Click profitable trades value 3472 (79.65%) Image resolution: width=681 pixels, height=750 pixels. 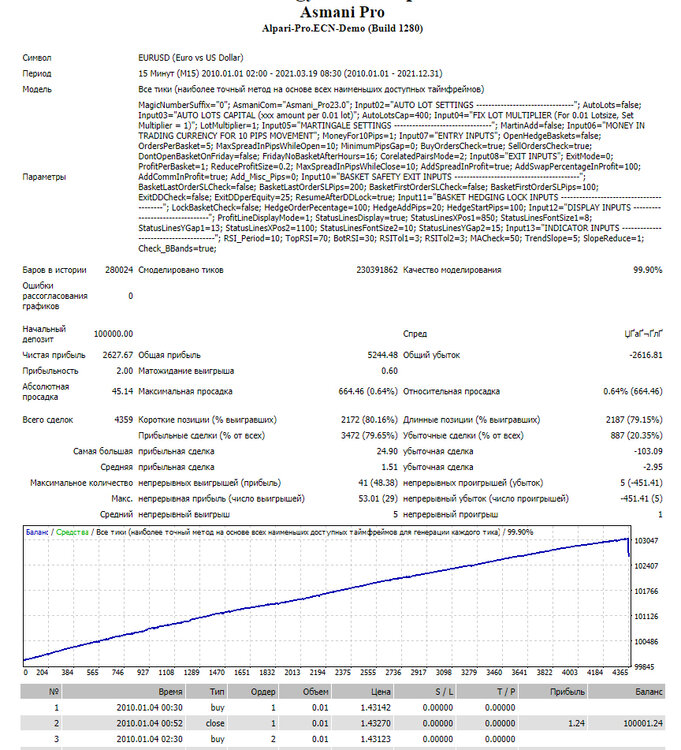coord(369,435)
